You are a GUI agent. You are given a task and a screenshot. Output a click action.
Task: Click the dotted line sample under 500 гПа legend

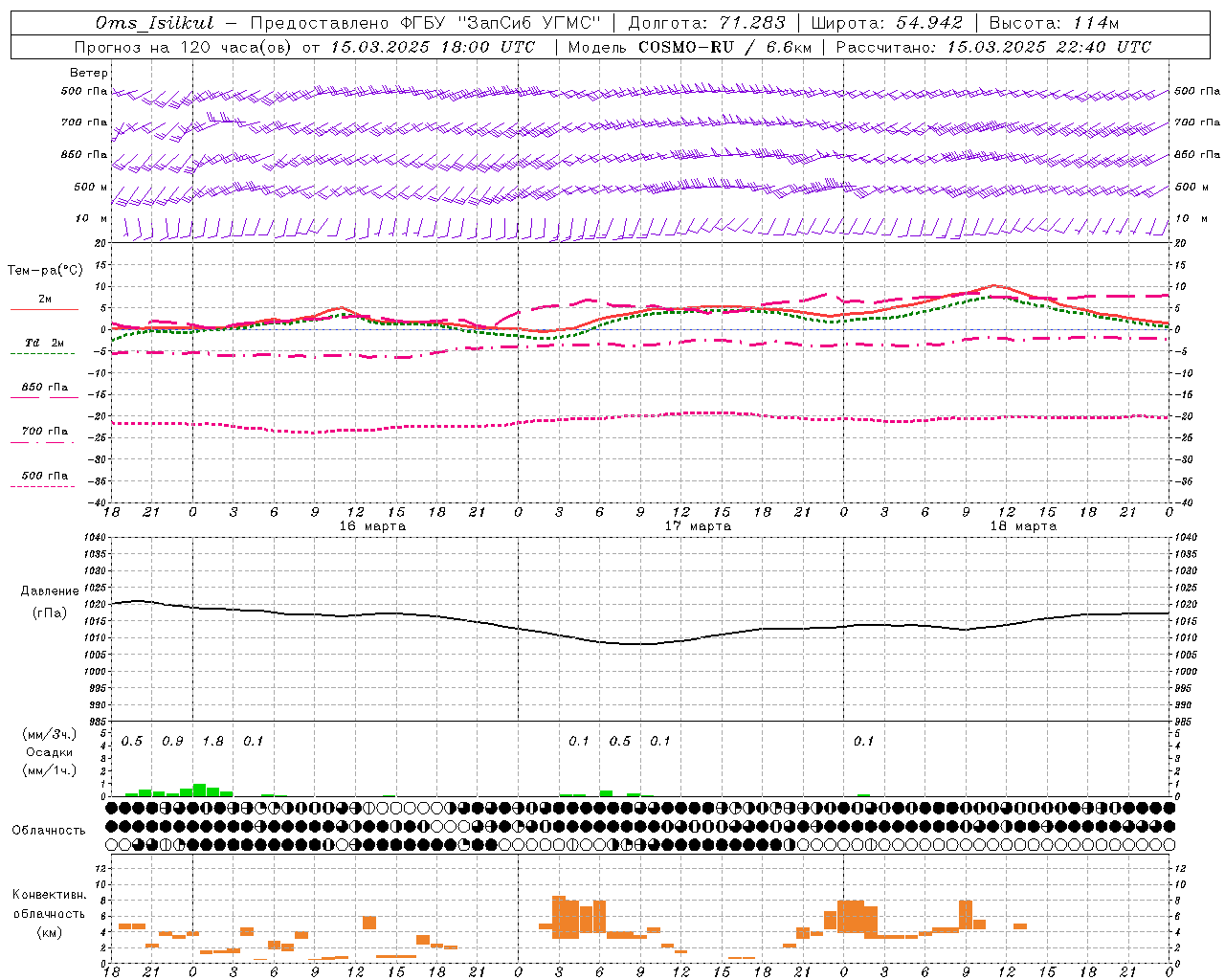point(42,486)
